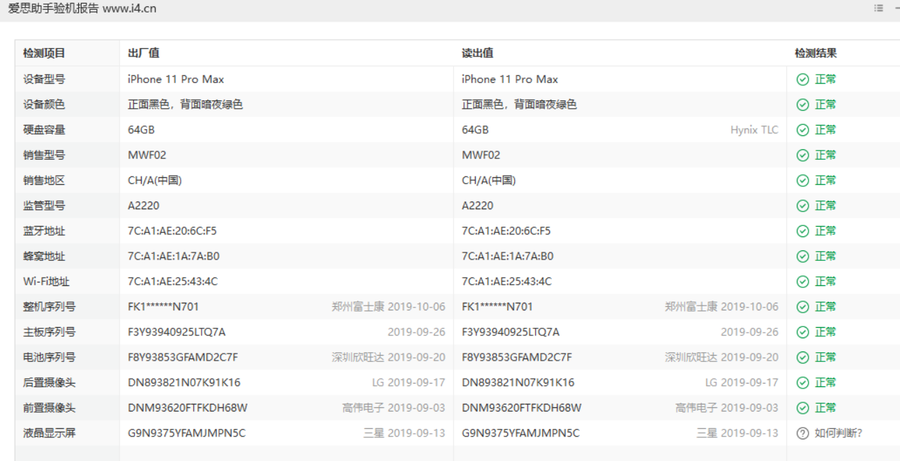
Task: Click 7C:A1:AE:1A:7A:B0 in 读出值 column
Action: (507, 256)
